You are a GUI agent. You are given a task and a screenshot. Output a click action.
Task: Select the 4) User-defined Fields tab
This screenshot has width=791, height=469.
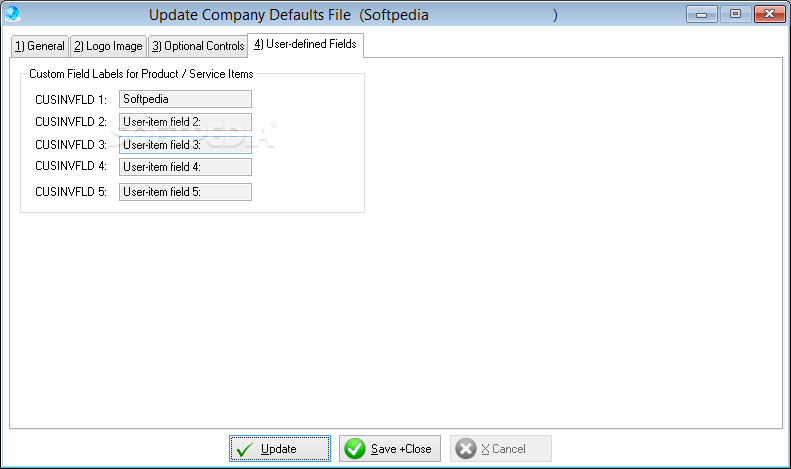[305, 44]
